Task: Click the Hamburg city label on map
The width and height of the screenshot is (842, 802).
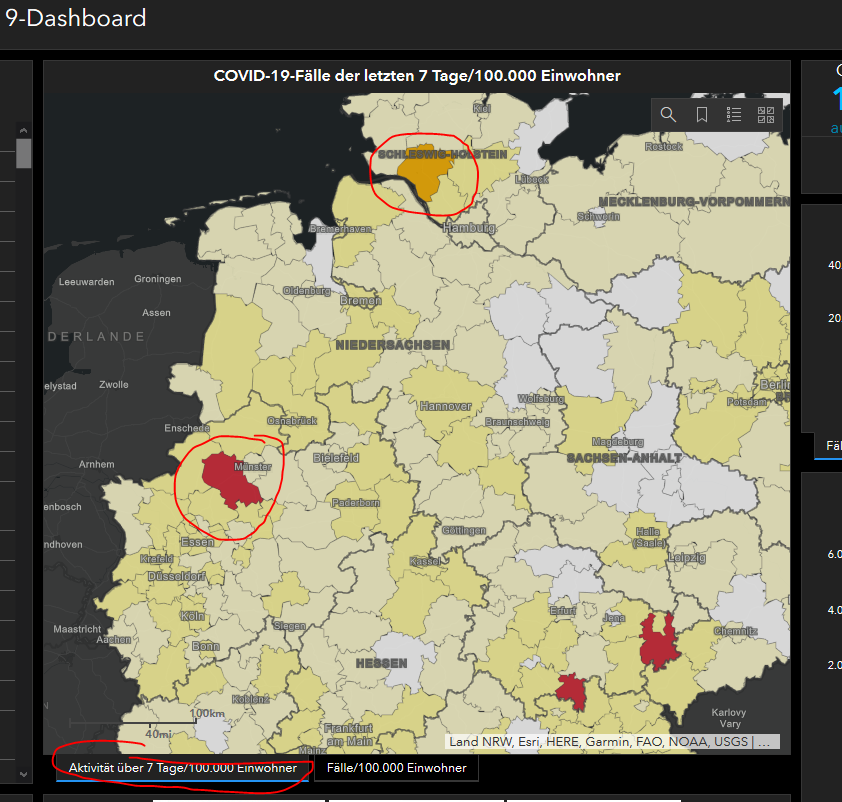Action: [469, 228]
